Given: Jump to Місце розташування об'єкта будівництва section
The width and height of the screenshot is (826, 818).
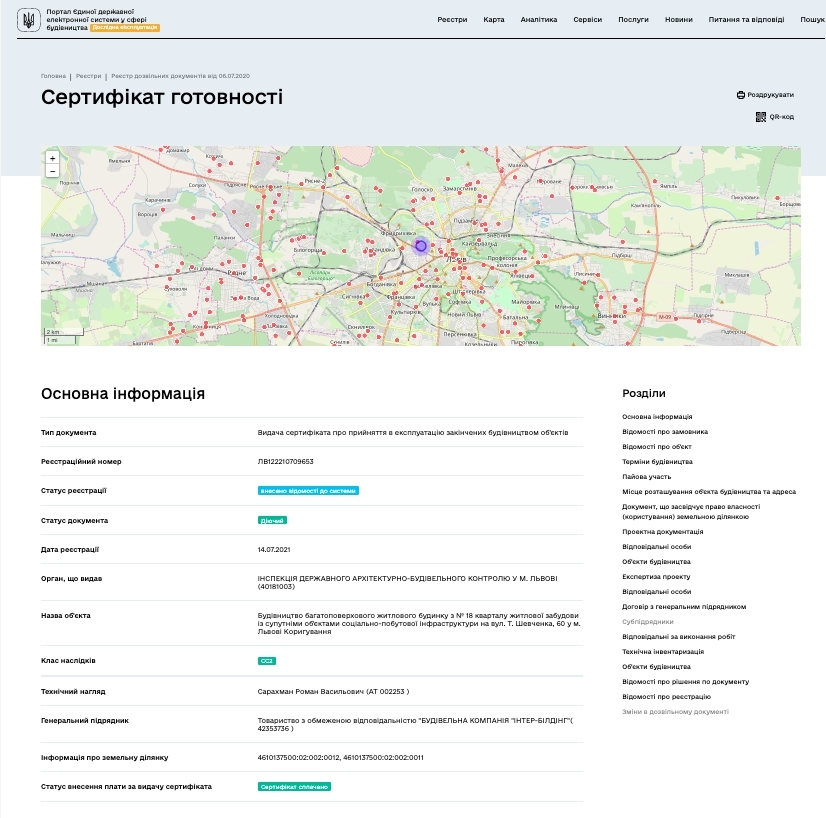Looking at the screenshot, I should click(709, 491).
